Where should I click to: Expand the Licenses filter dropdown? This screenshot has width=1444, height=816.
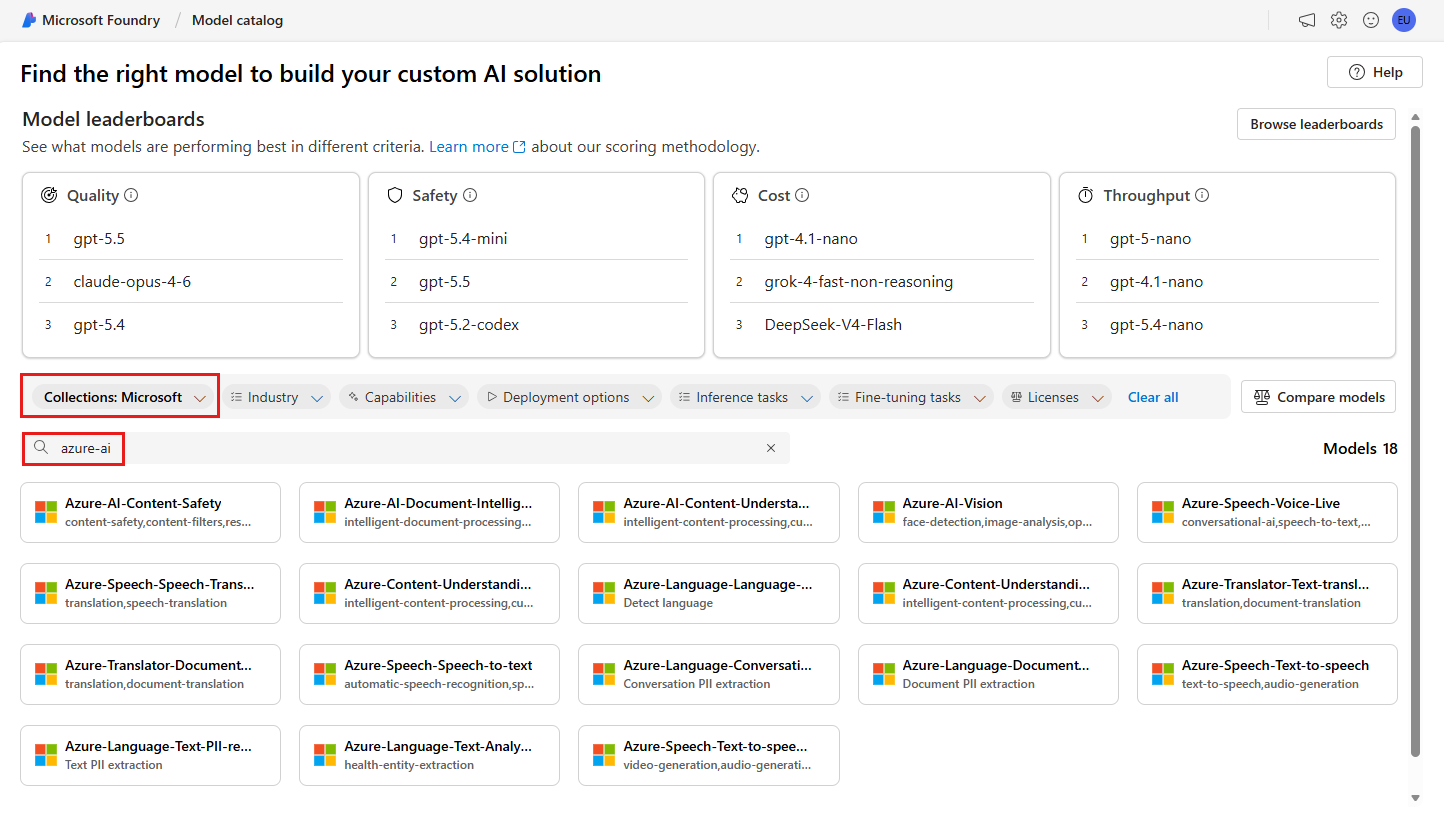pyautogui.click(x=1057, y=397)
